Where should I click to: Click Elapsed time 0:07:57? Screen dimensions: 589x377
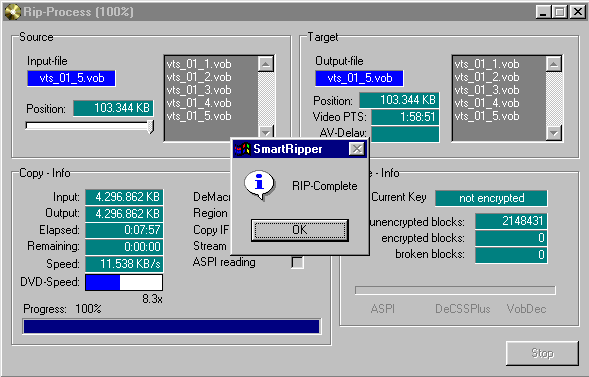click(124, 230)
